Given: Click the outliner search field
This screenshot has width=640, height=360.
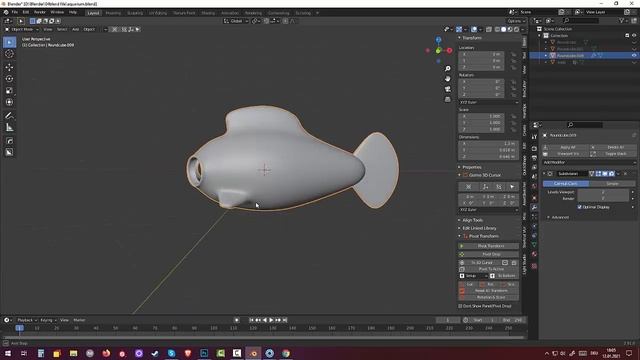Looking at the screenshot, I should point(581,20).
